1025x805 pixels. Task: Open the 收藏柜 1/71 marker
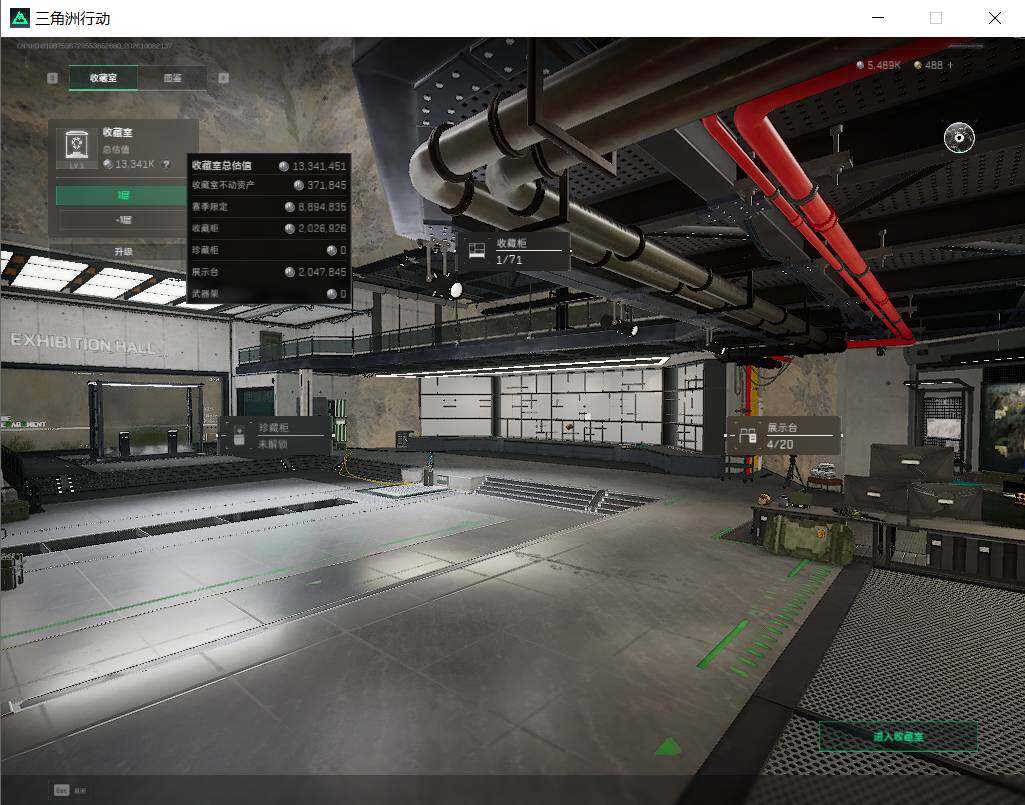[x=513, y=251]
